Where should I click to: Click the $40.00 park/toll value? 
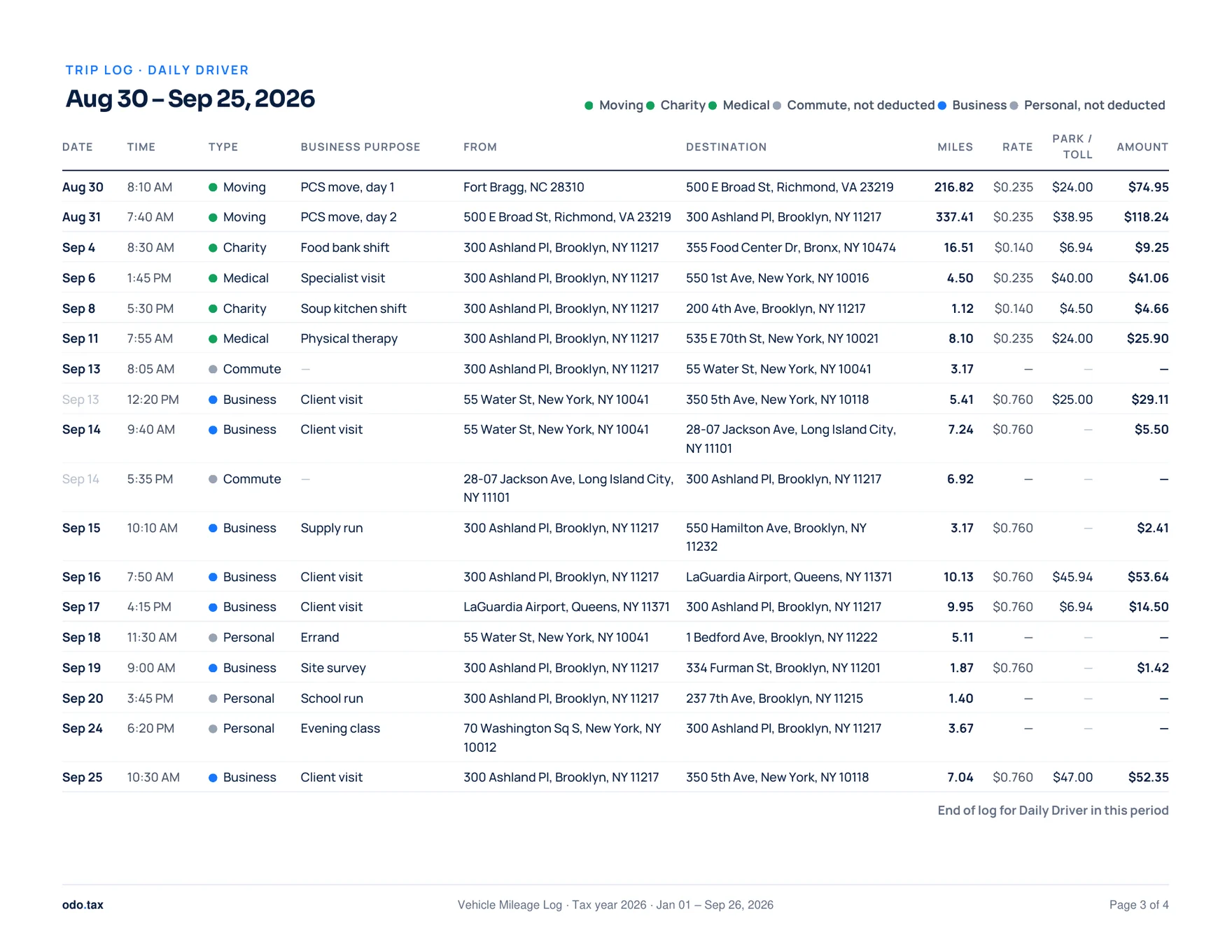(1072, 278)
